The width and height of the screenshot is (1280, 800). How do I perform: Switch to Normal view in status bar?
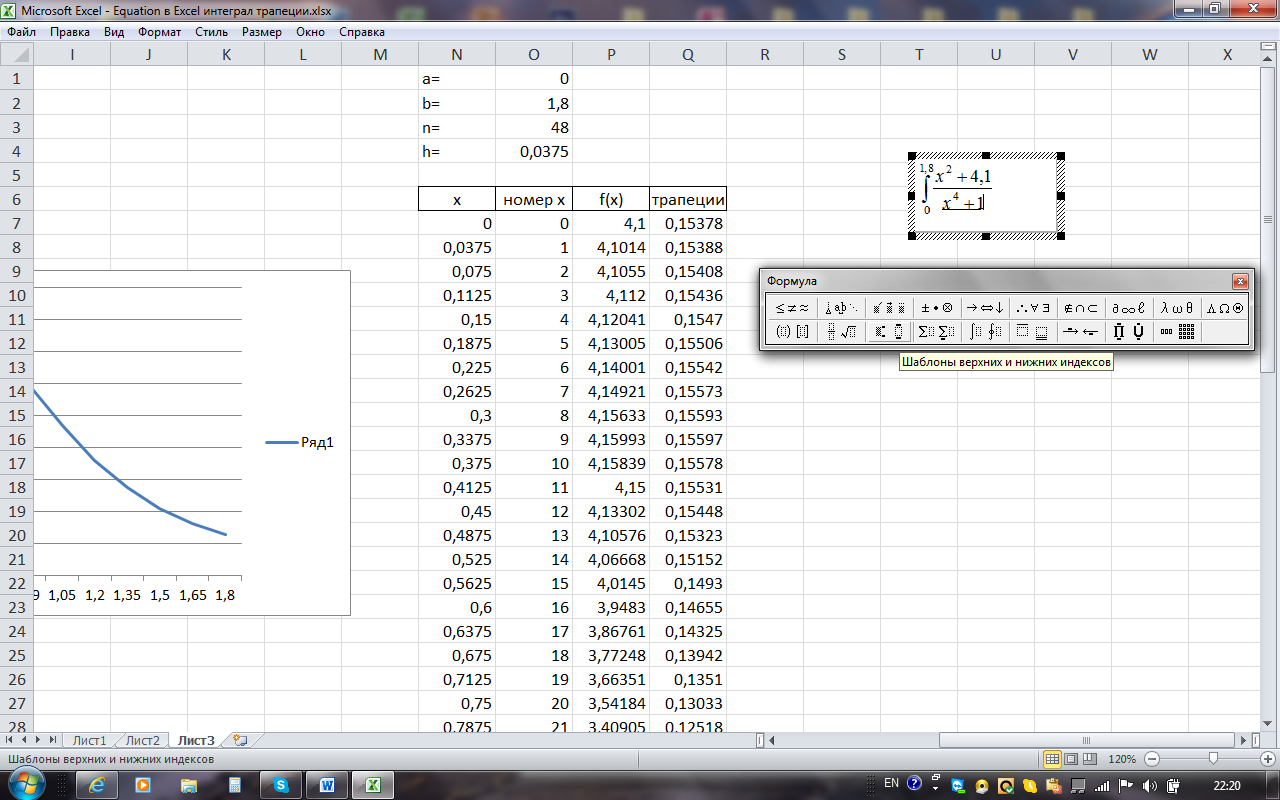click(x=1052, y=759)
